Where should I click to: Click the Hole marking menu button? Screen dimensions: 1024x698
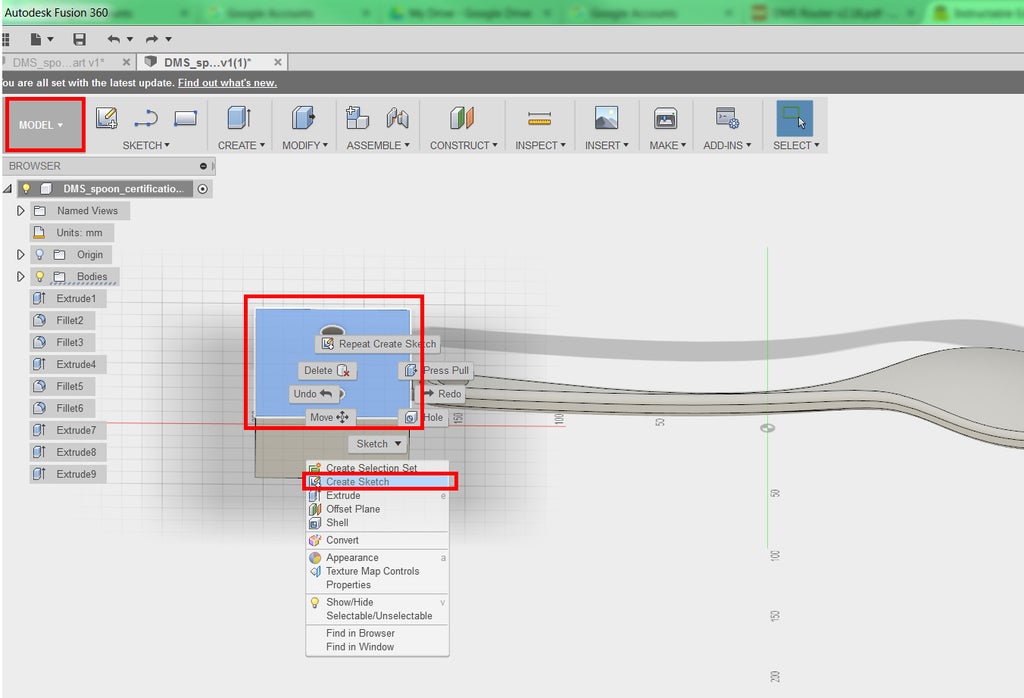tap(423, 417)
